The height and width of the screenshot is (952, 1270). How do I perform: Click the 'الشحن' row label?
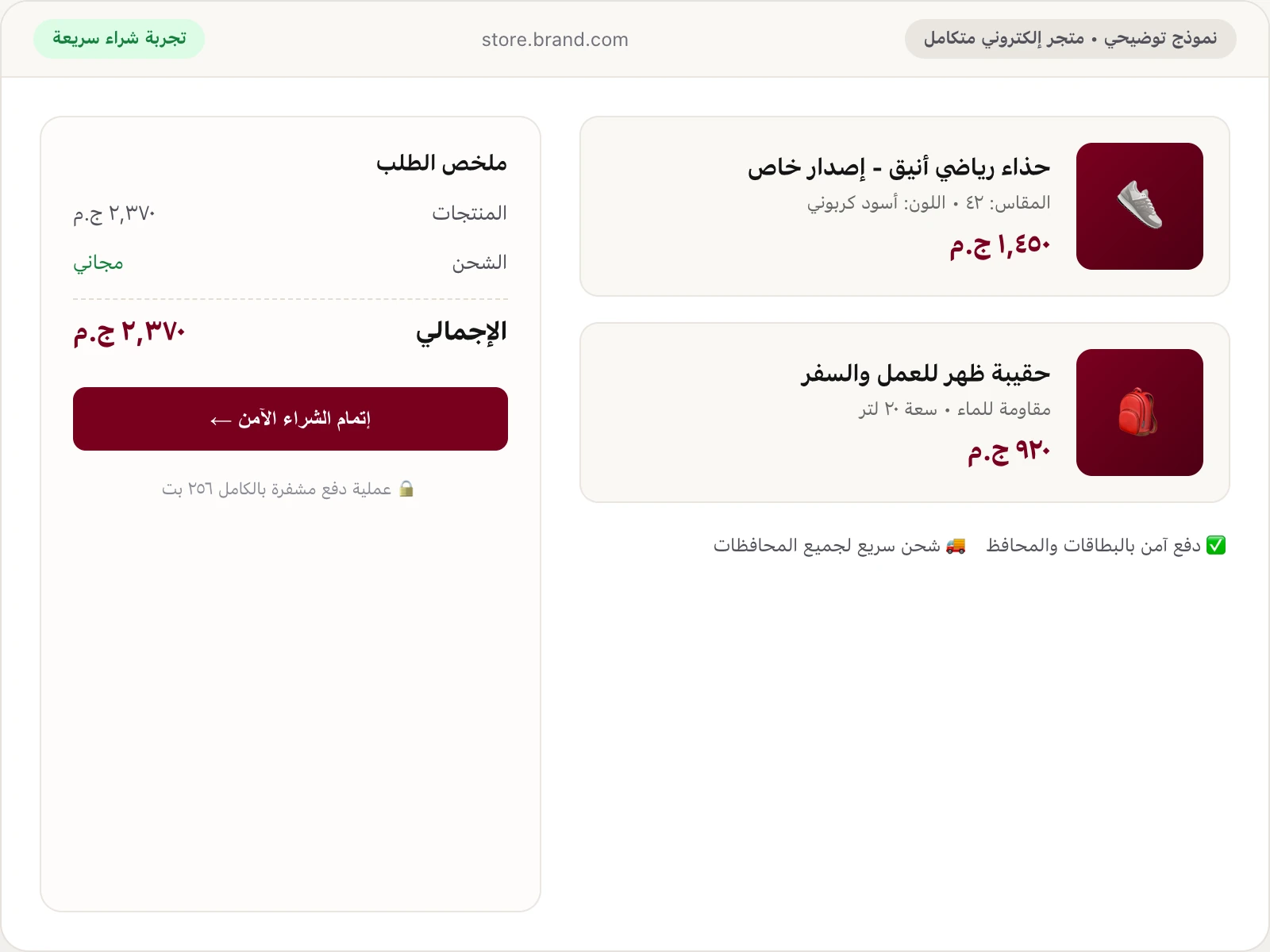coord(479,263)
